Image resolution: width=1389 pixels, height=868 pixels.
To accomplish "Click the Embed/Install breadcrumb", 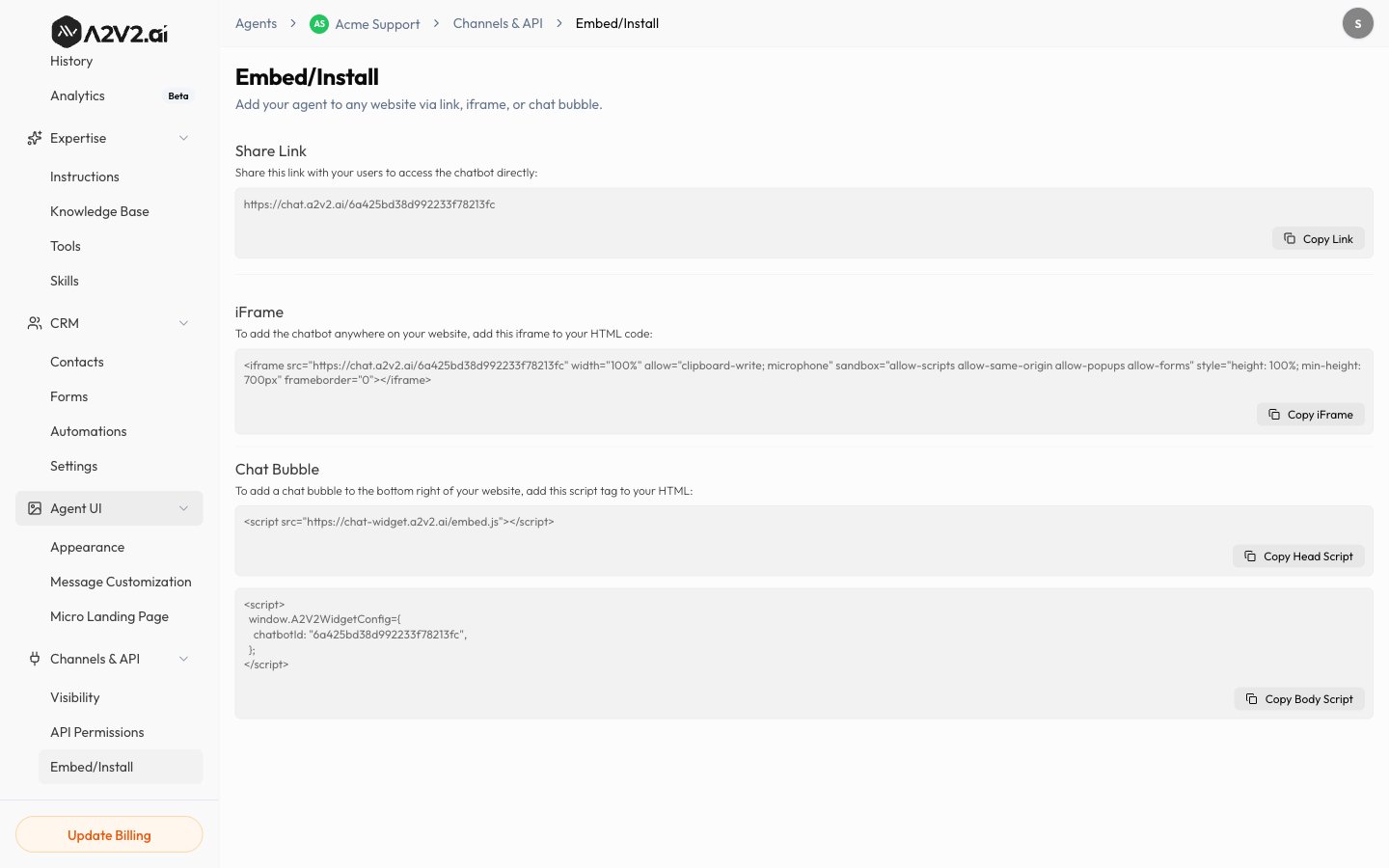I will point(617,23).
